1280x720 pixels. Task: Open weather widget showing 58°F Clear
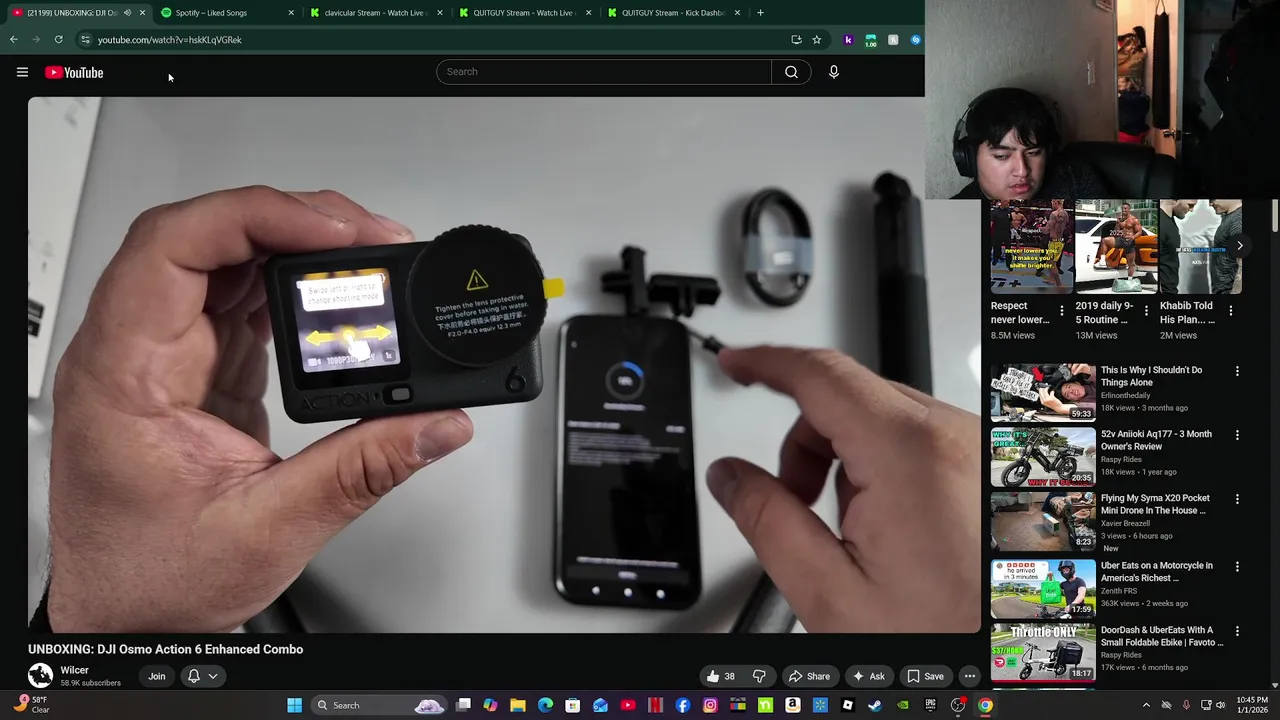coord(30,704)
